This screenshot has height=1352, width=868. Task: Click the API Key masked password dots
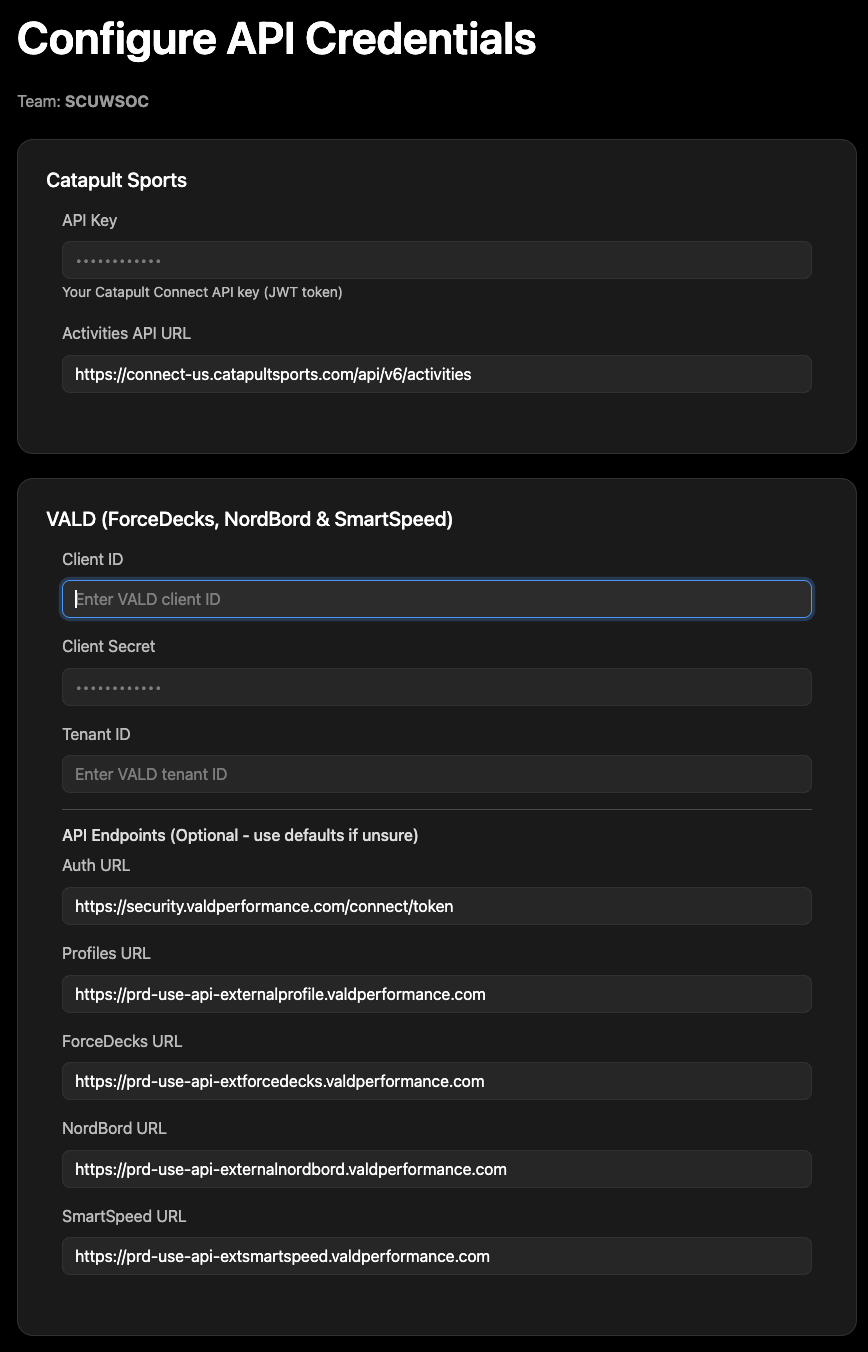pyautogui.click(x=117, y=260)
